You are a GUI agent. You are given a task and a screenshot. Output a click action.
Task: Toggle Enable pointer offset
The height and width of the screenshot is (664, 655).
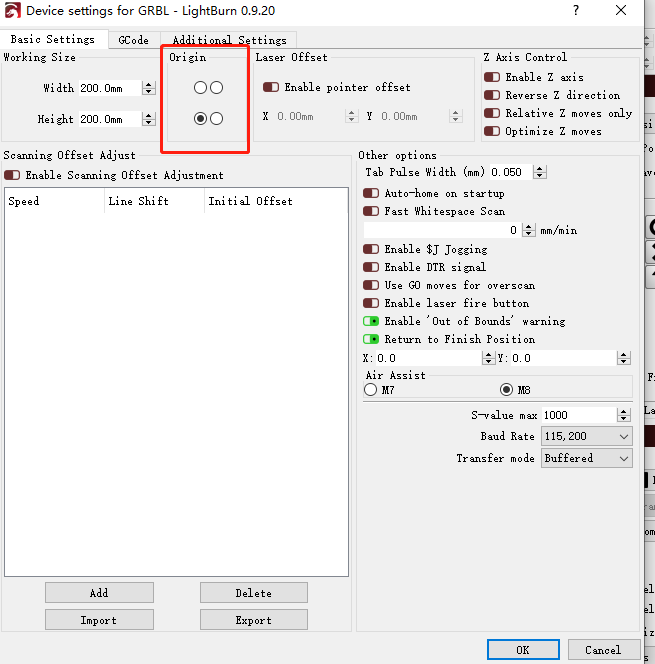[x=271, y=87]
